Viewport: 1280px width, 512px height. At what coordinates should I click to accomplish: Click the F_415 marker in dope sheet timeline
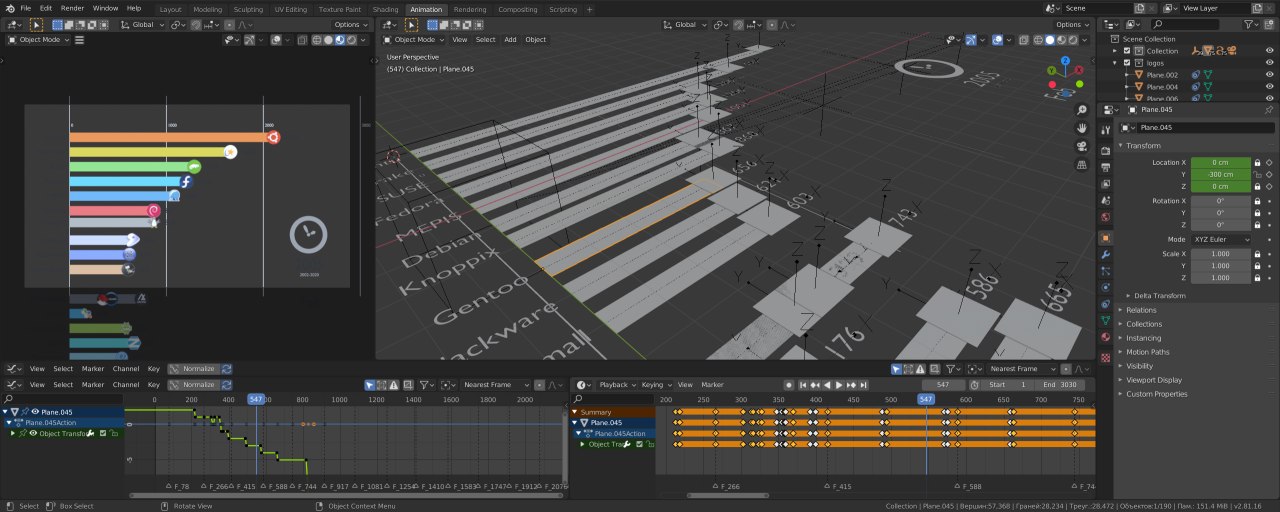point(838,486)
